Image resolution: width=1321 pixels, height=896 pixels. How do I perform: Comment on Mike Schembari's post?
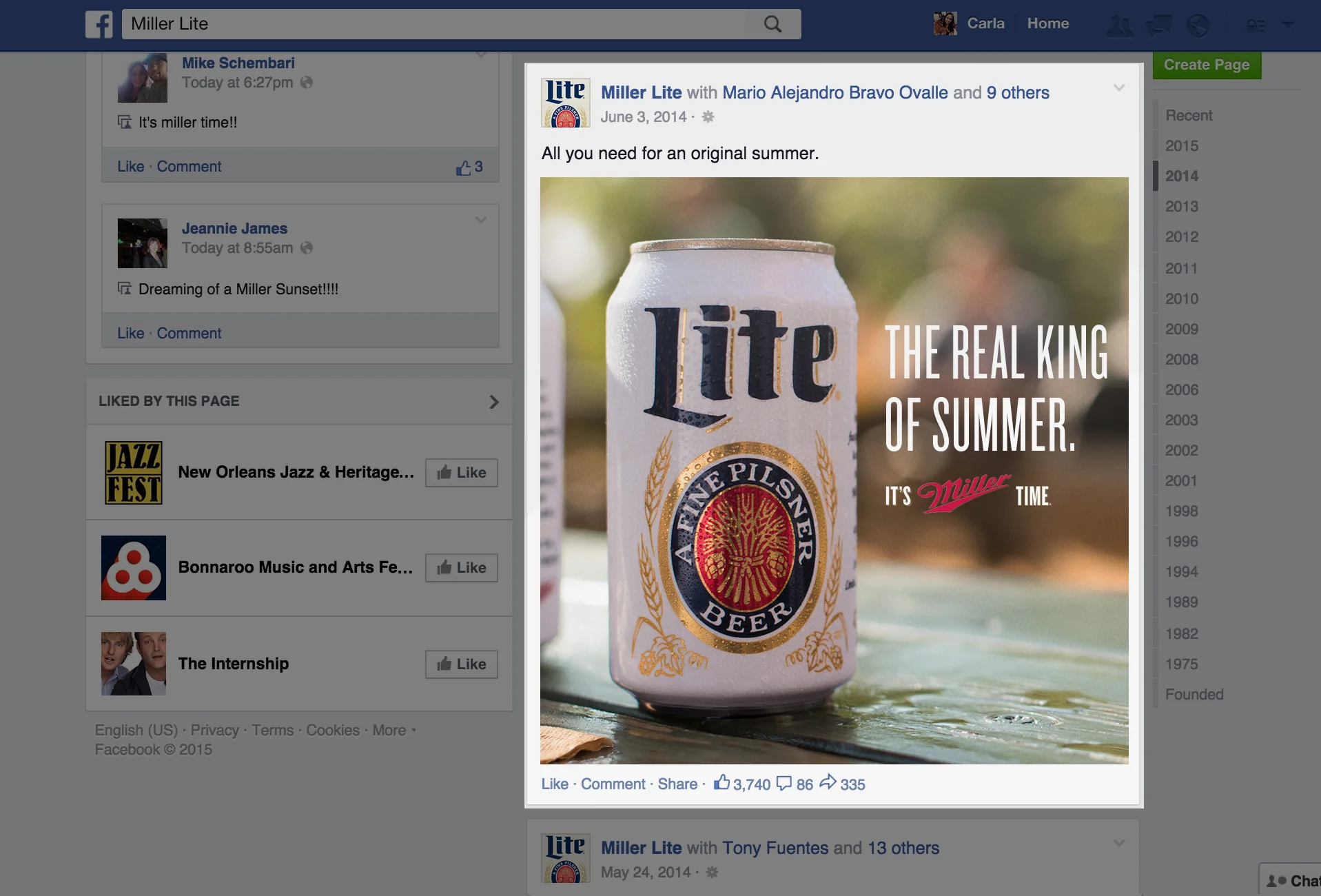coord(189,167)
